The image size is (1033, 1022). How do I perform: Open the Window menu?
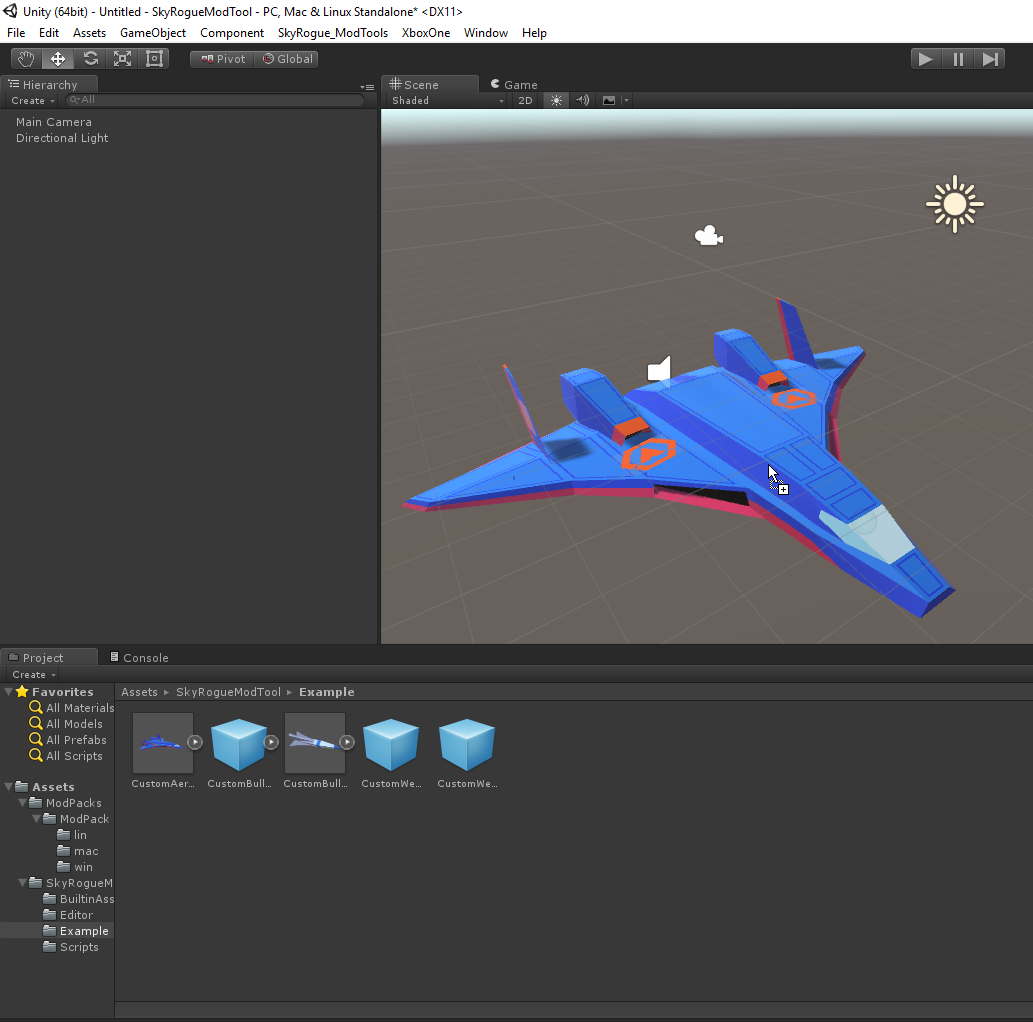(x=486, y=33)
